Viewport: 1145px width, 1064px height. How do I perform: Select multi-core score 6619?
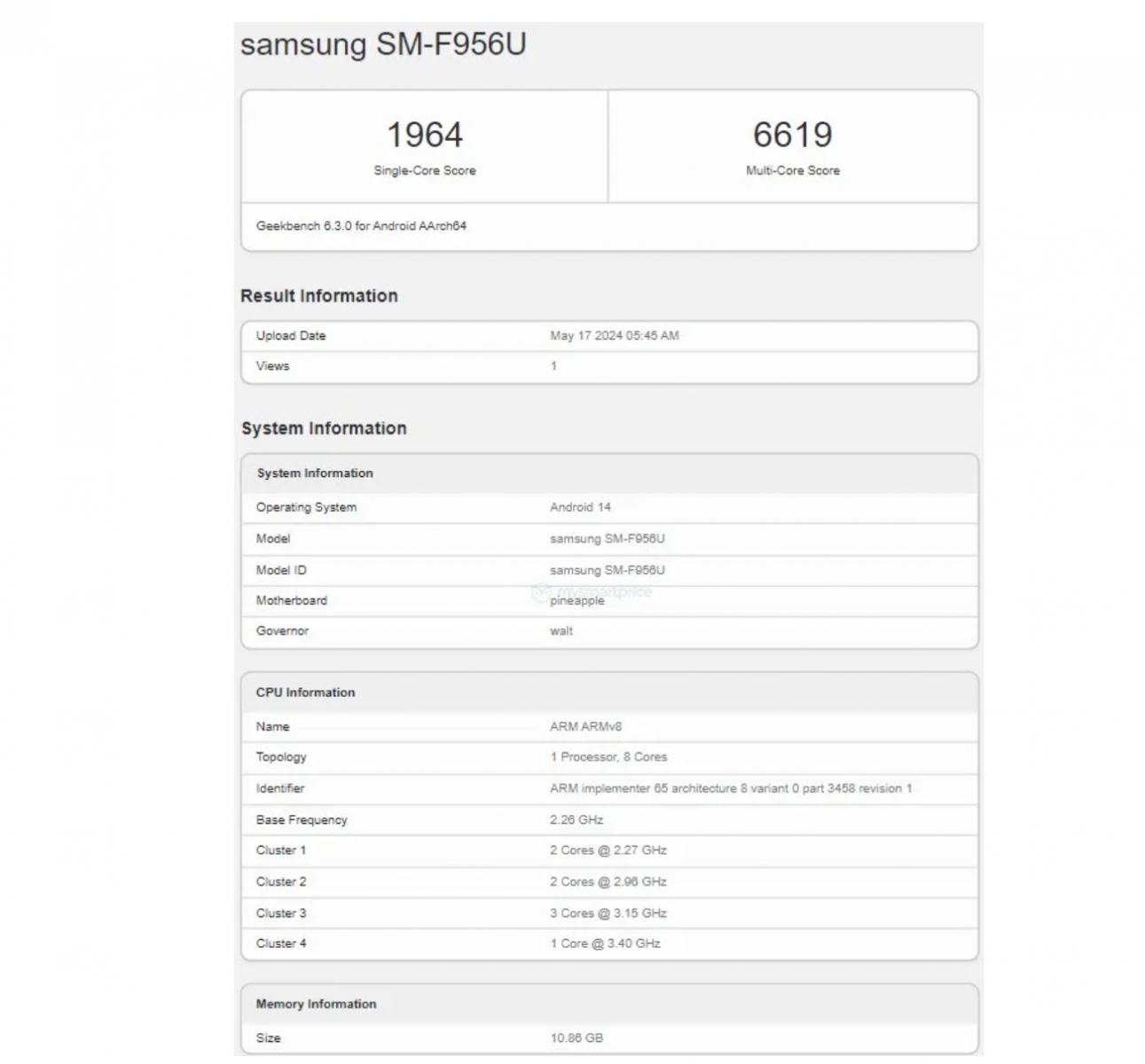tap(793, 135)
